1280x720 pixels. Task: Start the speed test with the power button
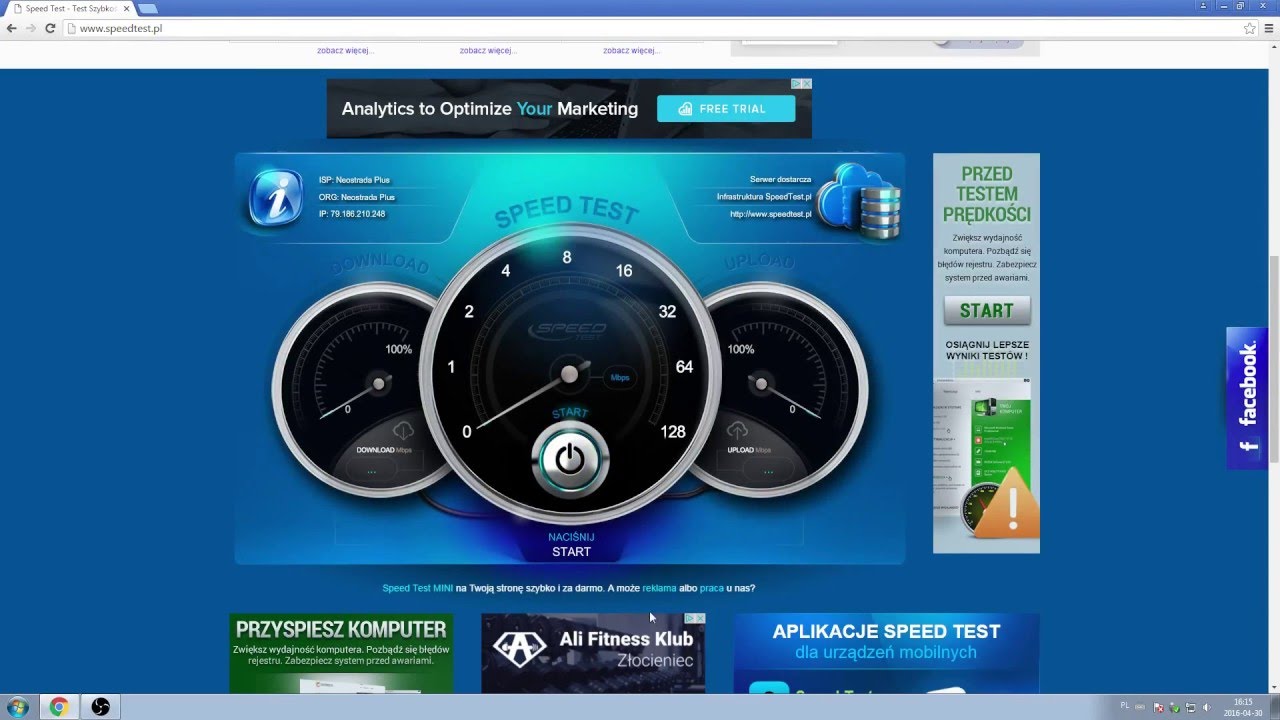click(x=570, y=460)
